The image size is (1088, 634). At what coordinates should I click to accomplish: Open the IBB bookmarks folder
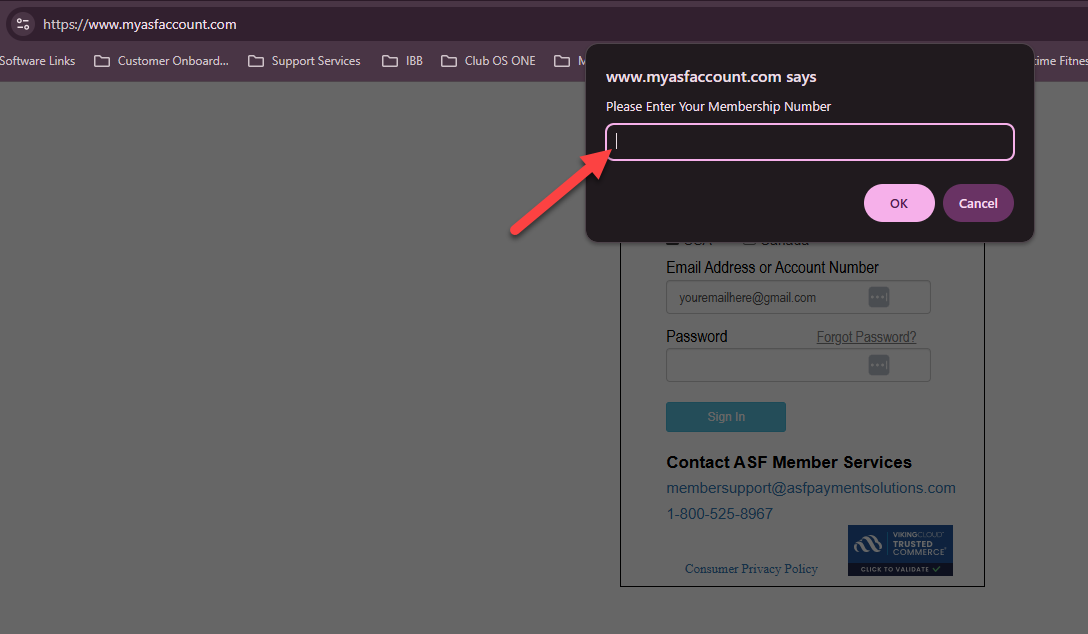click(402, 61)
